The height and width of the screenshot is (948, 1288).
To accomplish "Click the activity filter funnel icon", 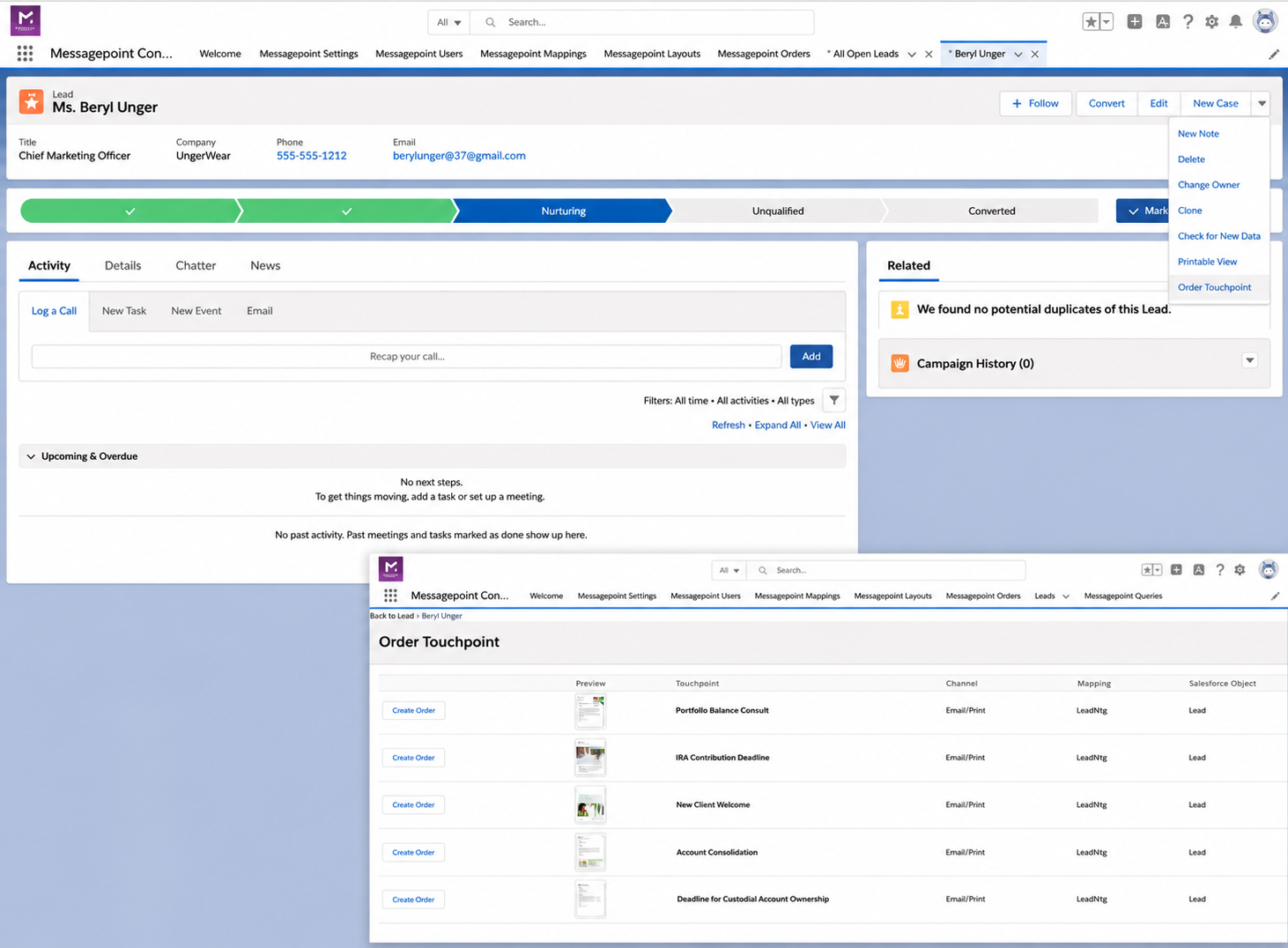I will point(834,400).
